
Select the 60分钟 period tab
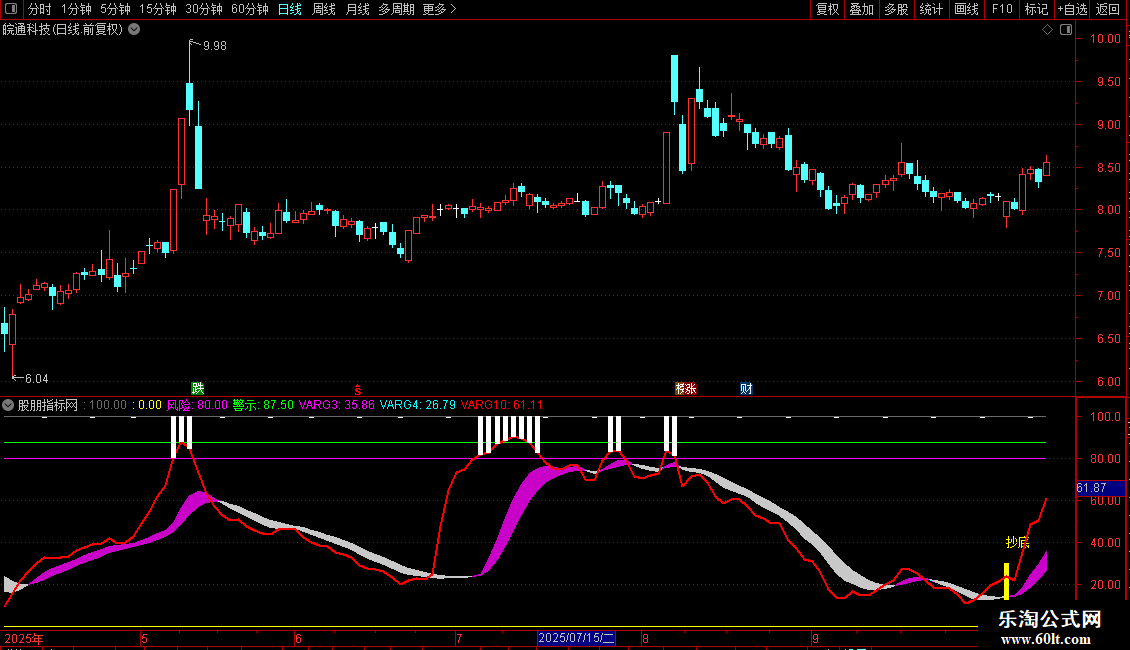(x=249, y=9)
